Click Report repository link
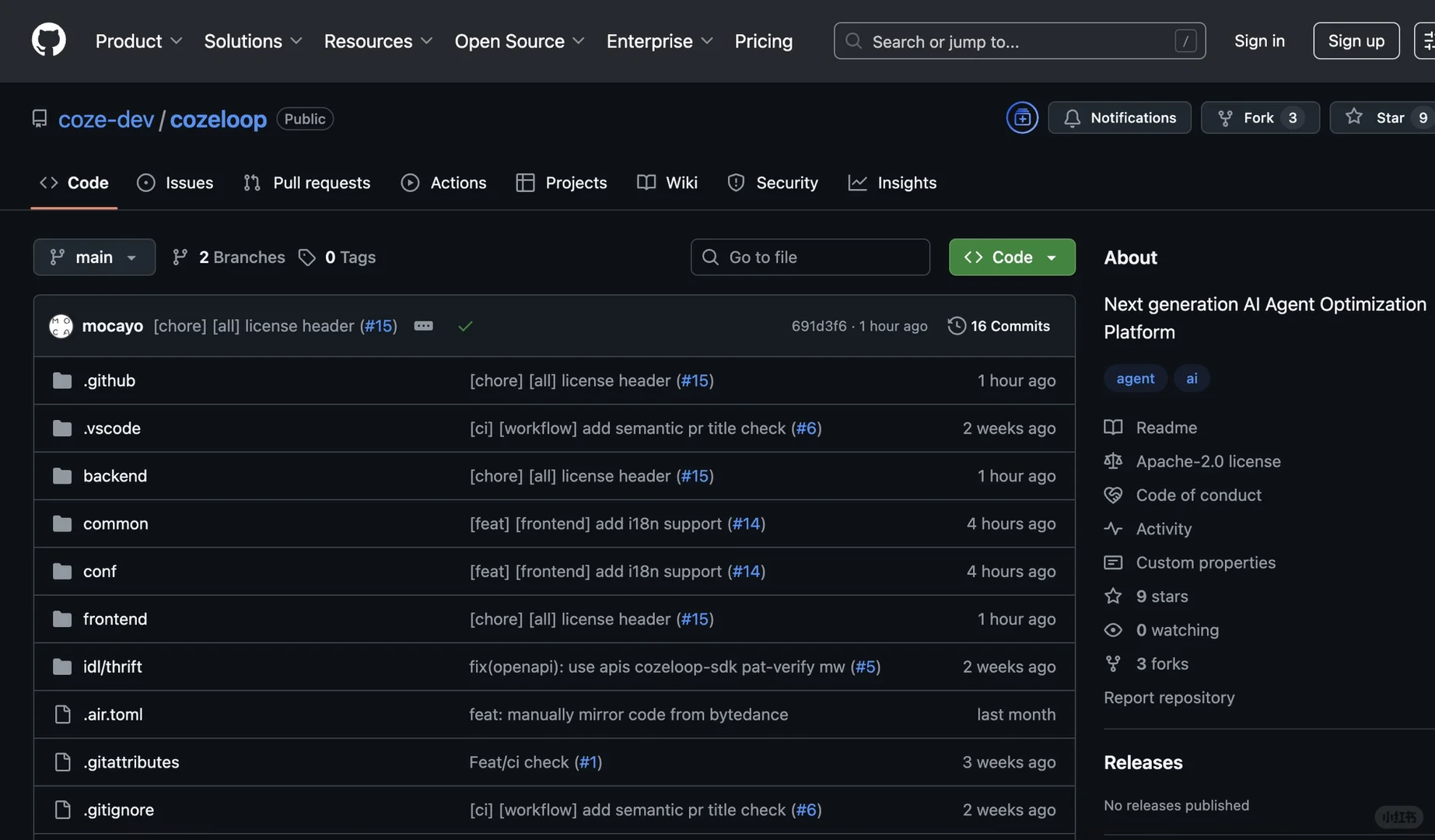Screen dimensions: 1435x840 pos(1169,698)
